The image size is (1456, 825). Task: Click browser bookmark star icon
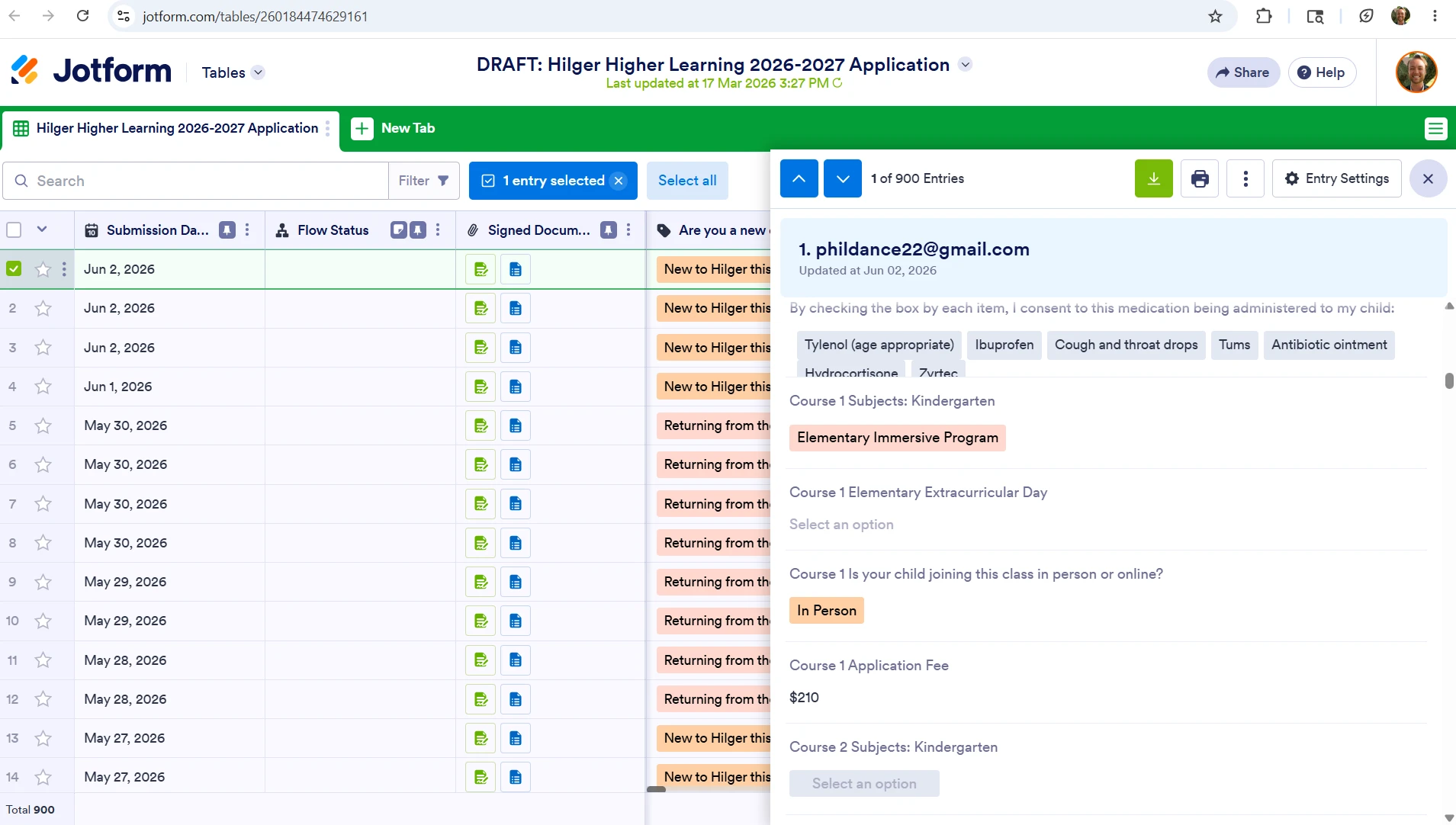1215,16
